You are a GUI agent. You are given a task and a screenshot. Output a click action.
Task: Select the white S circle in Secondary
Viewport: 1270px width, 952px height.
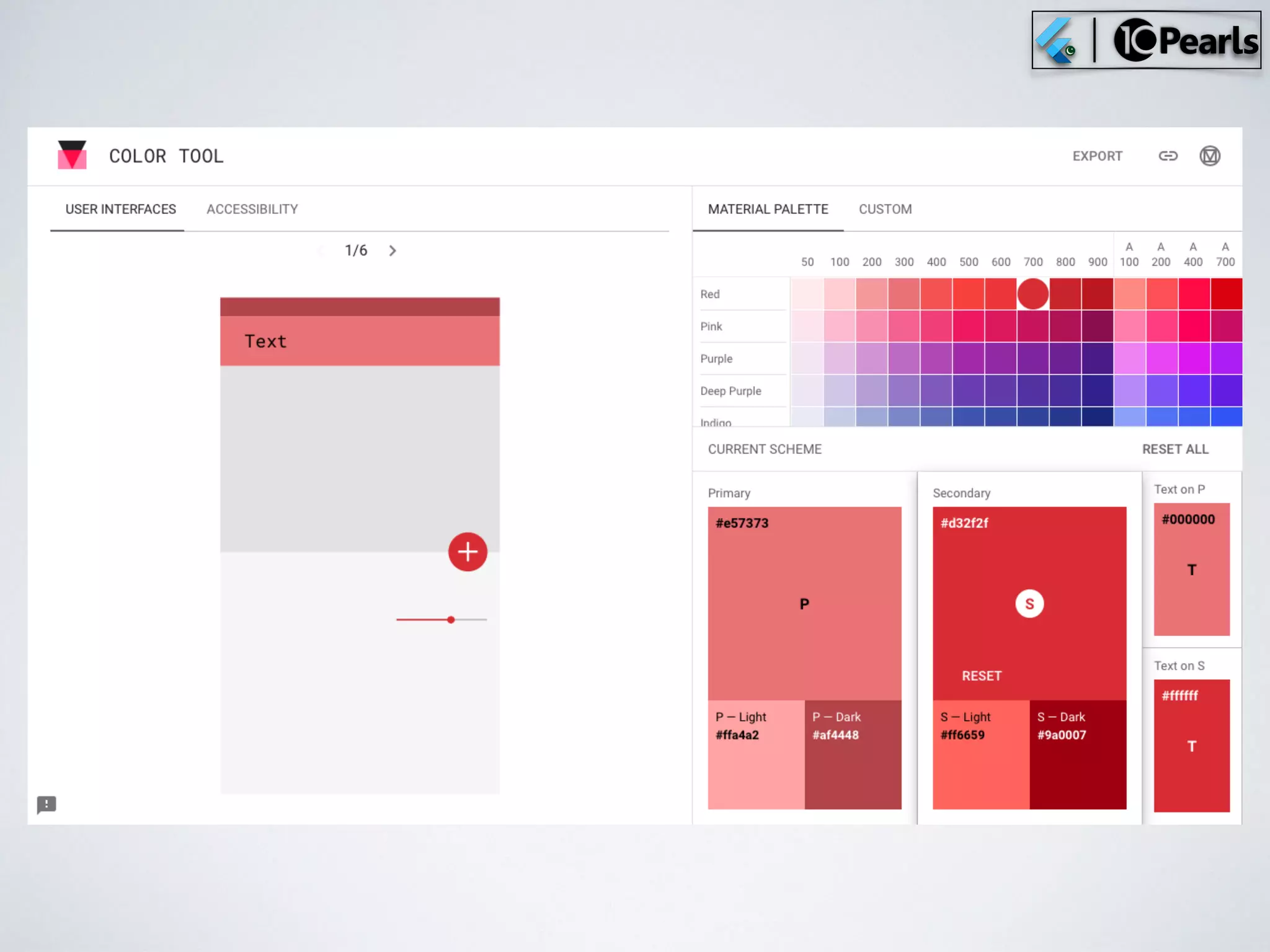coord(1029,604)
